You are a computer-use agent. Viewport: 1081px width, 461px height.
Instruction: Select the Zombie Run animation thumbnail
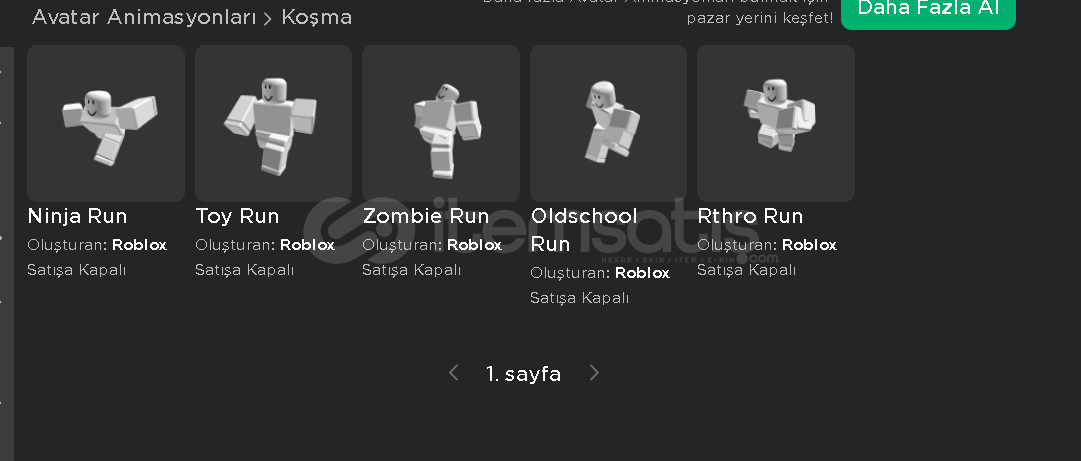point(441,123)
